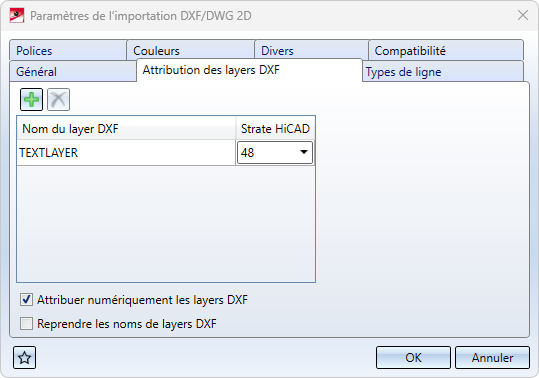Go to the Compatibilité tab
The image size is (539, 378).
(x=446, y=51)
